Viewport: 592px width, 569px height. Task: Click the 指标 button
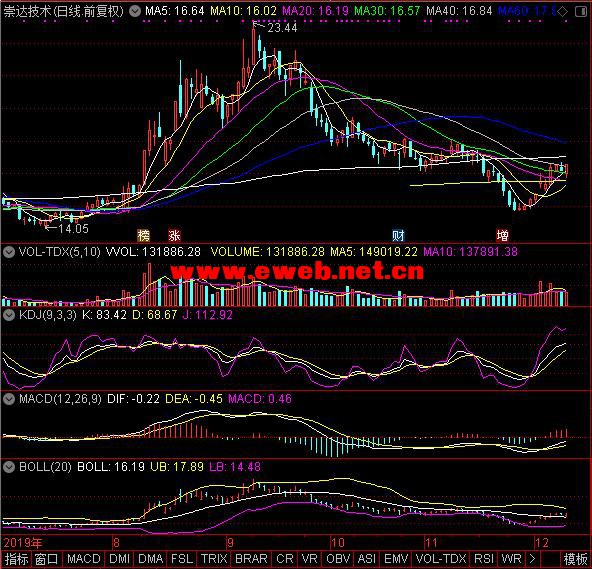pos(16,559)
